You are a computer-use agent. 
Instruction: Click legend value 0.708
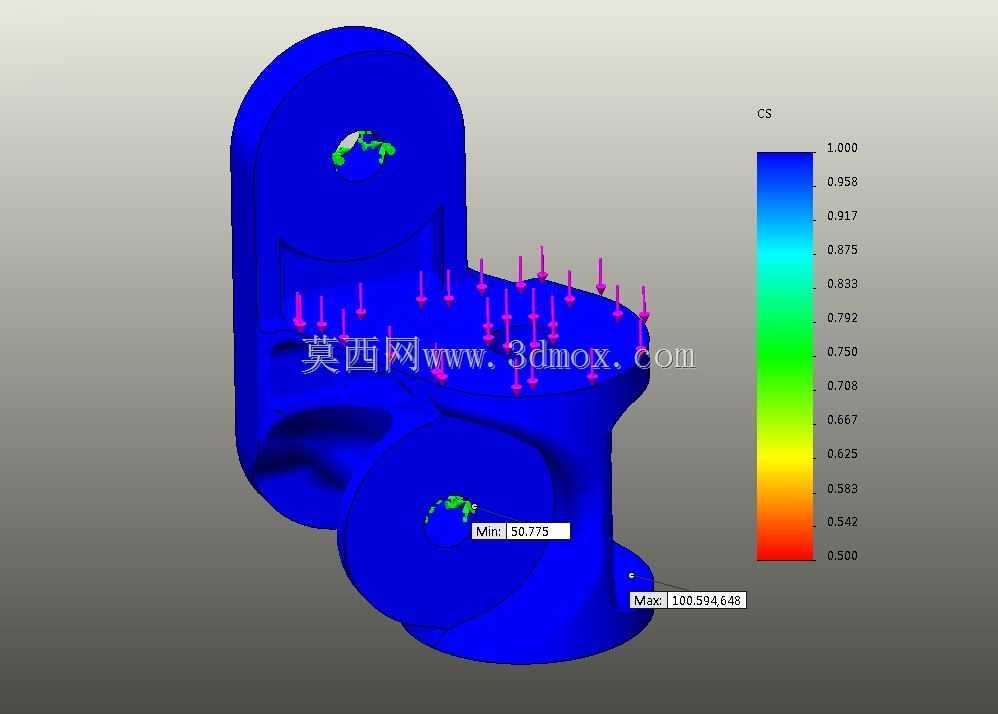(x=842, y=386)
